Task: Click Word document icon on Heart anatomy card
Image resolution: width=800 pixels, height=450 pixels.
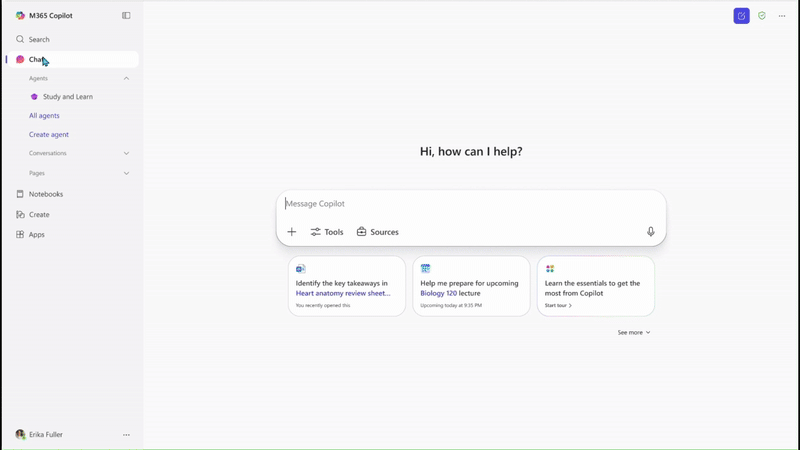Action: coord(301,269)
